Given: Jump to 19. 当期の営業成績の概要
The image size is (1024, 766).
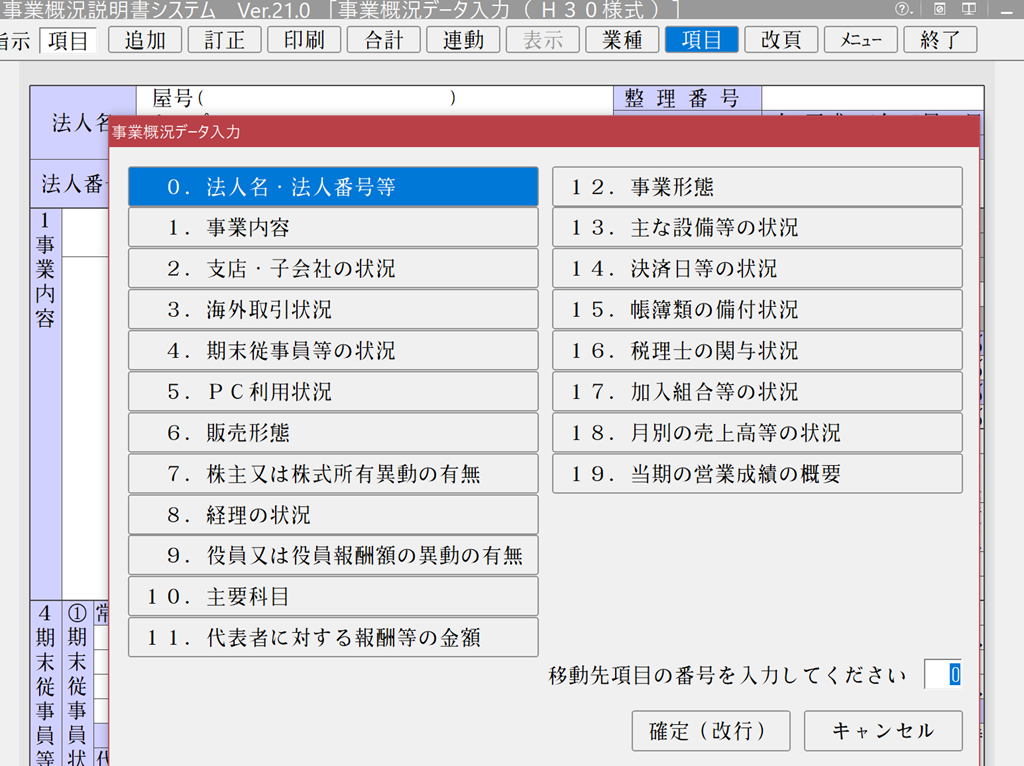Looking at the screenshot, I should [x=757, y=474].
